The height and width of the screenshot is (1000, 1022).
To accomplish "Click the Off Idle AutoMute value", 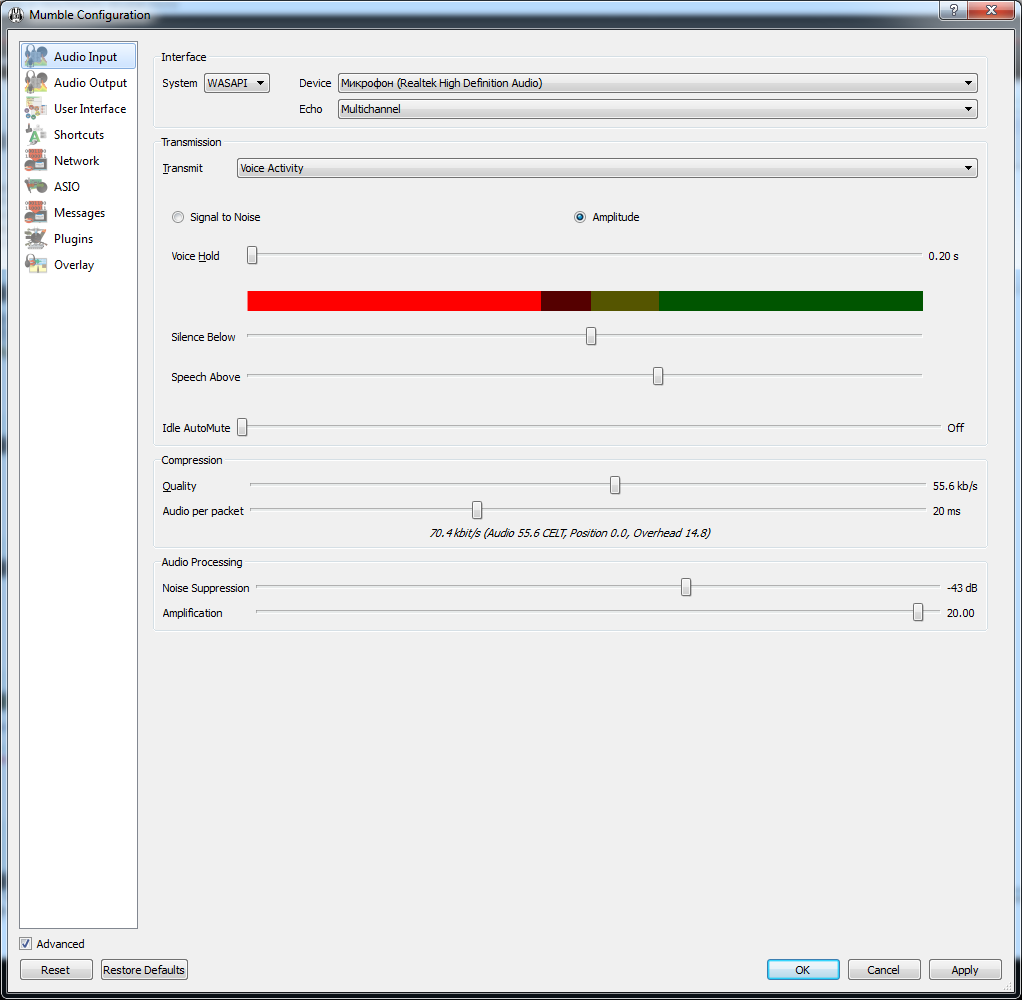I will [956, 428].
